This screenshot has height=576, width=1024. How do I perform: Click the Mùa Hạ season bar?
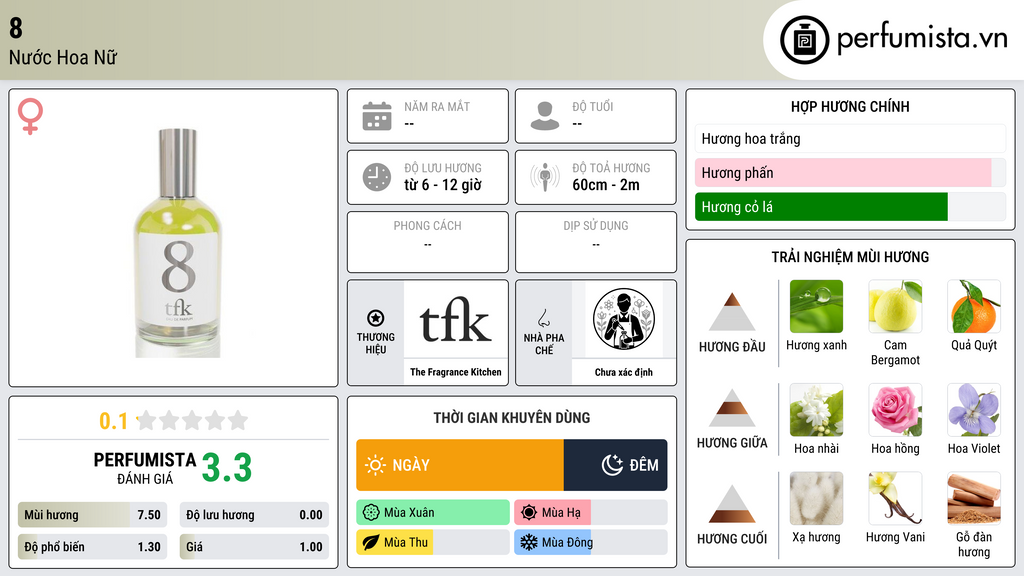coord(590,513)
